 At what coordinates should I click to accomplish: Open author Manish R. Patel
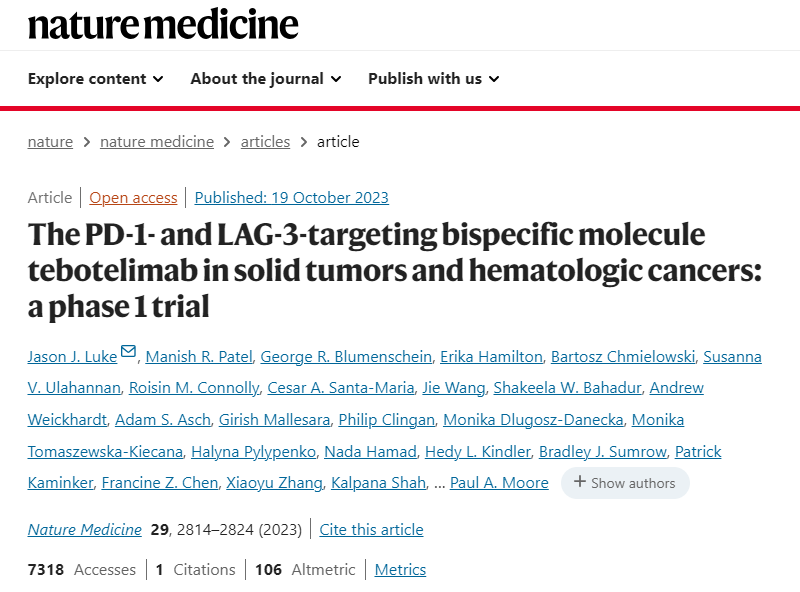click(199, 357)
